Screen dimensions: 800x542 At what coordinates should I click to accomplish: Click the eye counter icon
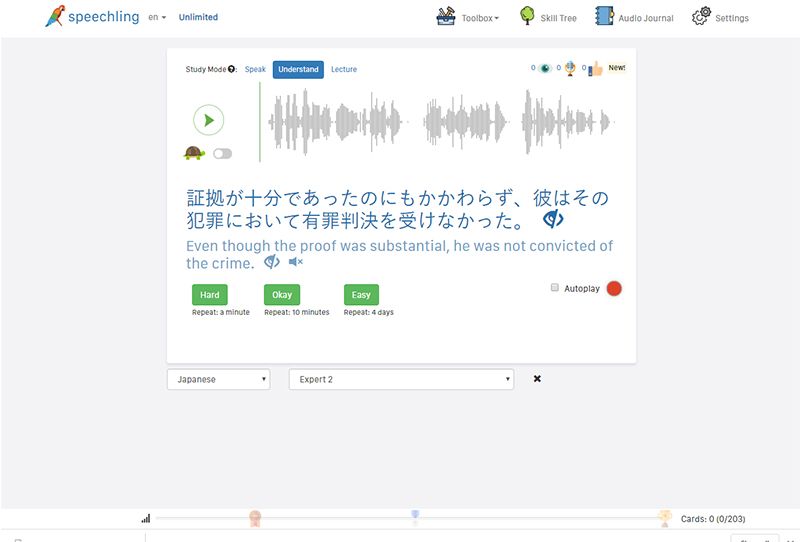pos(544,69)
